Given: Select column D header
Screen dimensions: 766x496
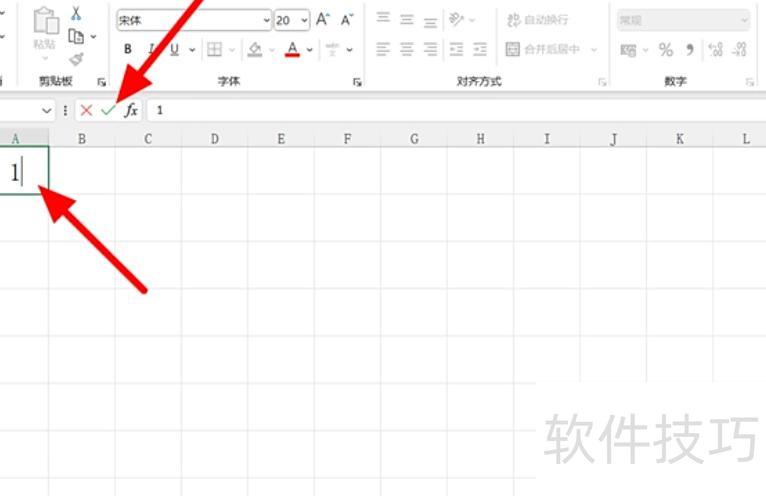Looking at the screenshot, I should [x=214, y=139].
